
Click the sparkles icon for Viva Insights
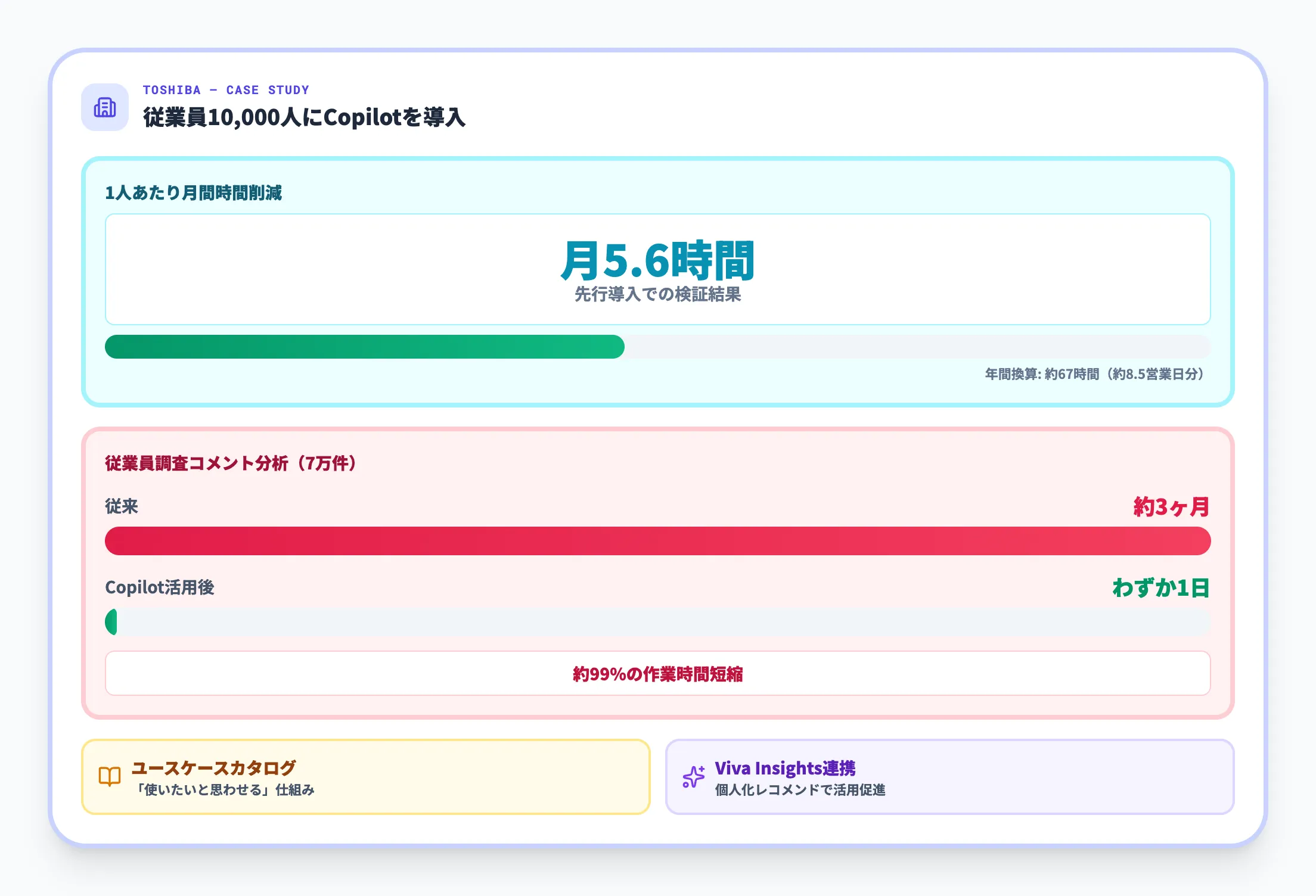[x=693, y=777]
